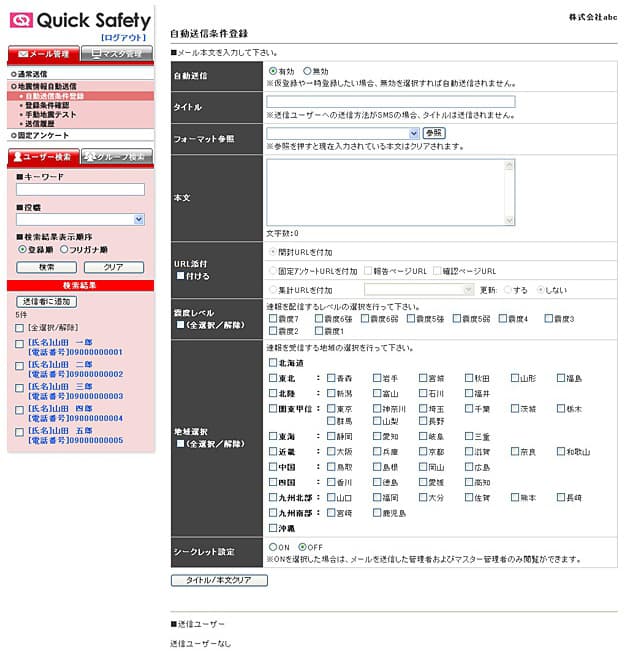The image size is (630, 661).
Task: Click in the タイトル input field
Action: [391, 102]
